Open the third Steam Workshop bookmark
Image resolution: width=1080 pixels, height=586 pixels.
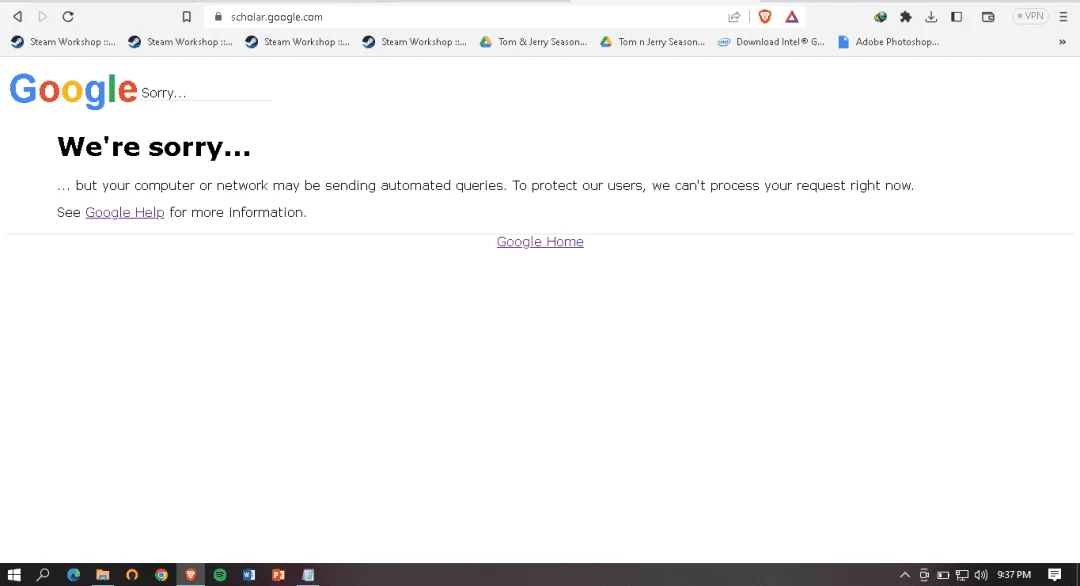(298, 42)
